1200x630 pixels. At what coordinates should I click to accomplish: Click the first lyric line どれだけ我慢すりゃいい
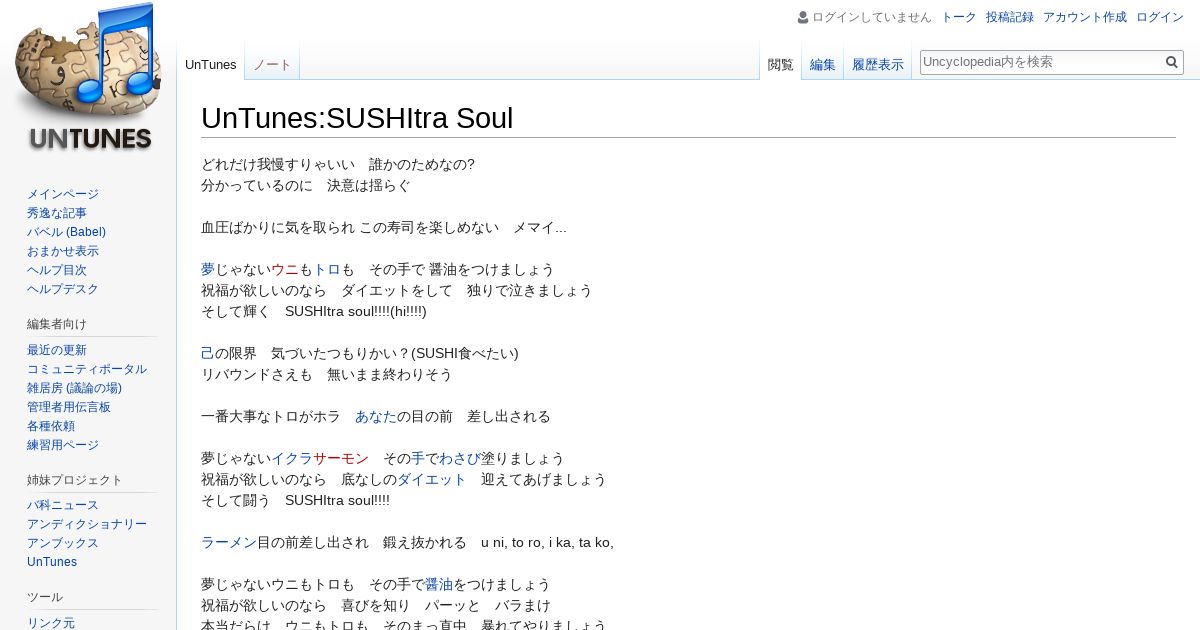pyautogui.click(x=338, y=165)
